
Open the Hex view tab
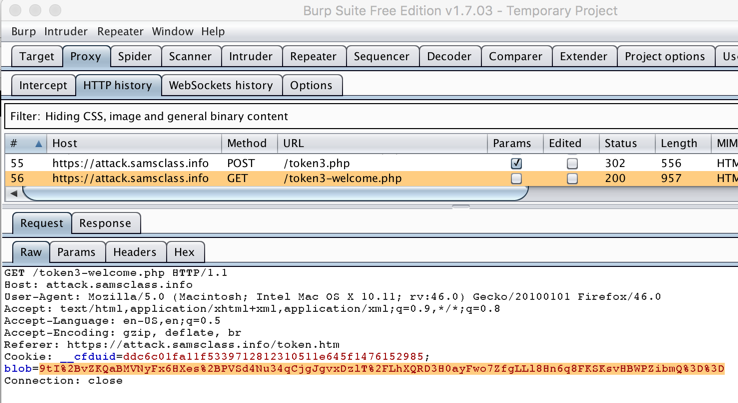(x=184, y=252)
